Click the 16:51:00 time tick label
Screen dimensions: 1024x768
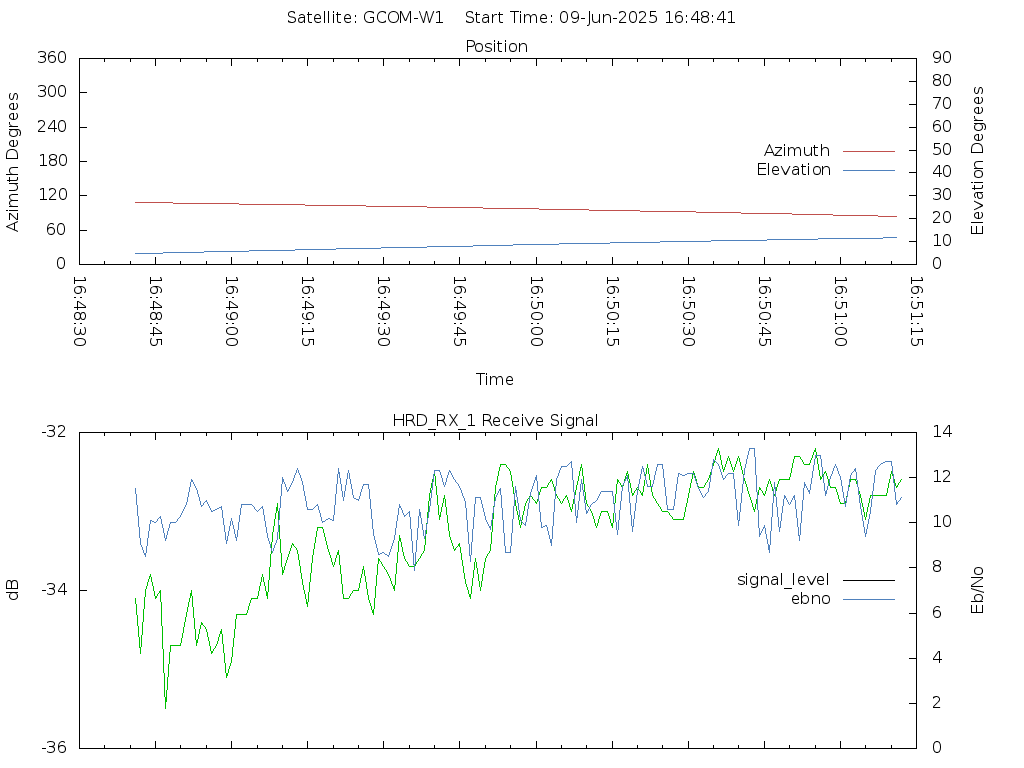[x=840, y=312]
